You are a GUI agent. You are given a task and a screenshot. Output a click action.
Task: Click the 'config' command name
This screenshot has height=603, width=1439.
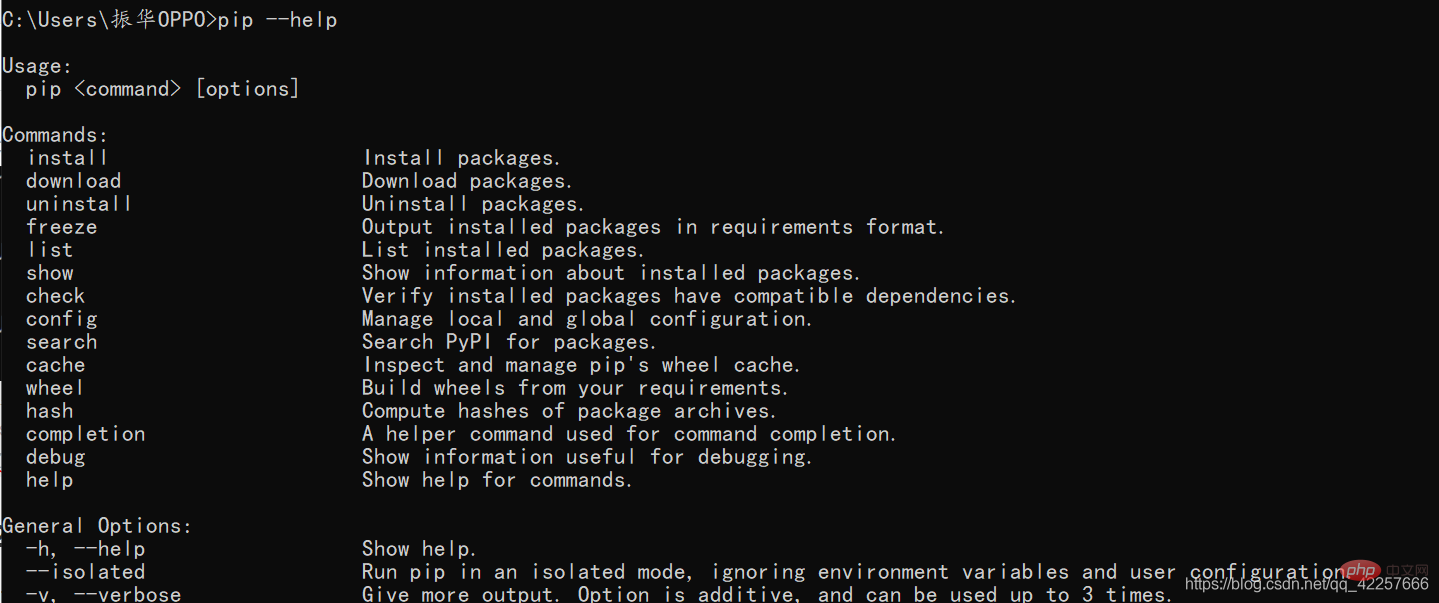coord(61,319)
